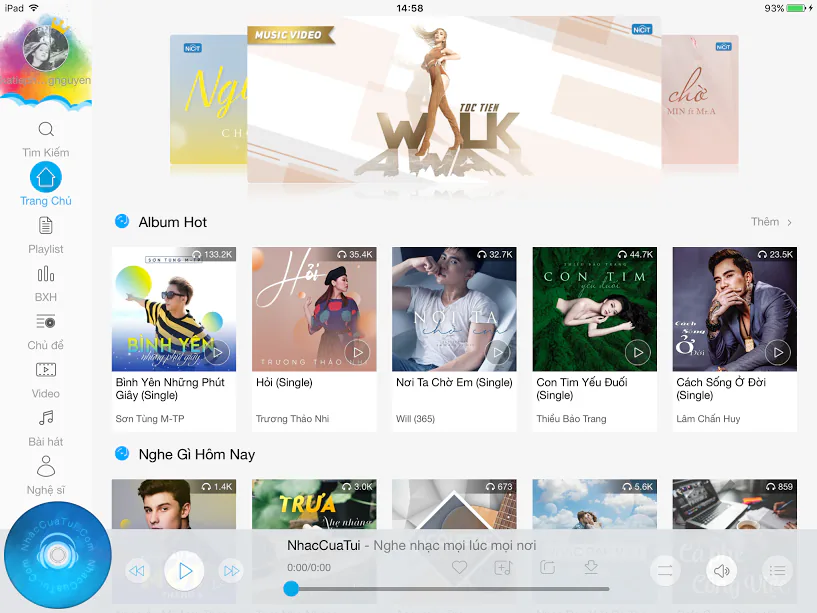817x613 pixels.
Task: Open the Nghe Gì Hôm Nay title
Action: coord(197,455)
